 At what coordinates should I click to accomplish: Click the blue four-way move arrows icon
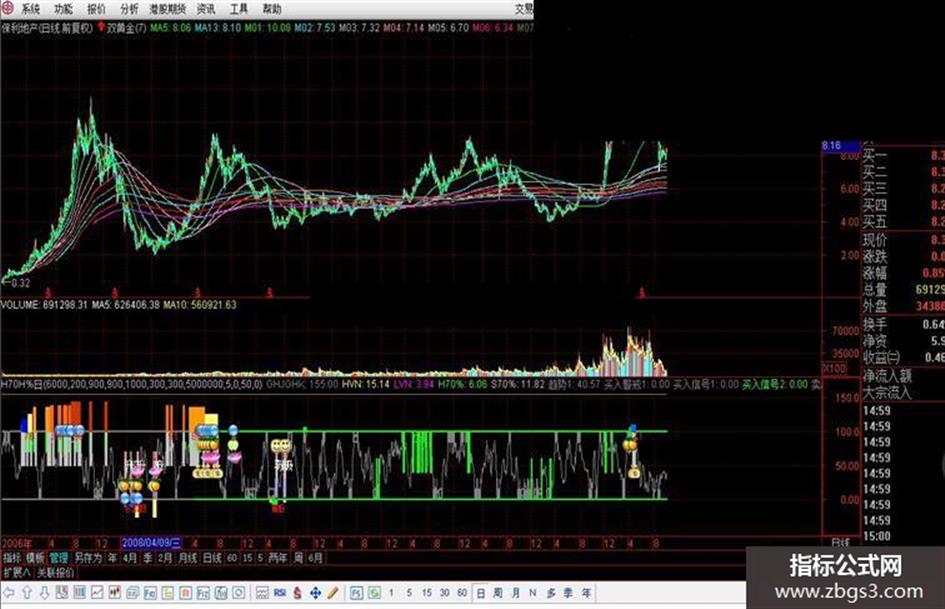(315, 593)
